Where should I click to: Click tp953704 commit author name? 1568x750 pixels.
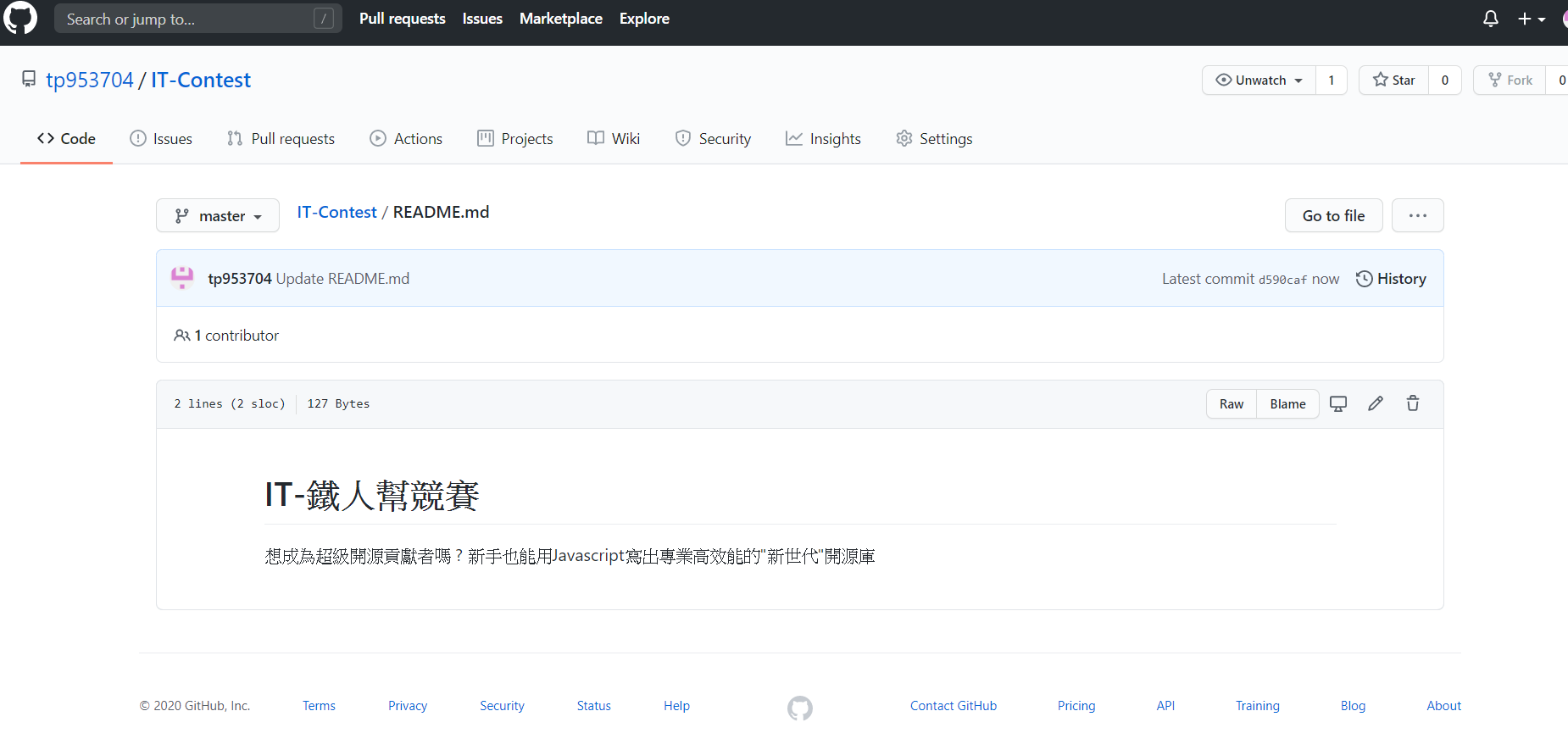[x=240, y=279]
